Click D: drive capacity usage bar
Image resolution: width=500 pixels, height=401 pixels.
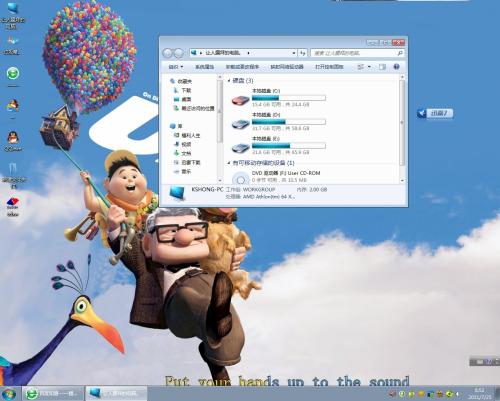[x=289, y=122]
